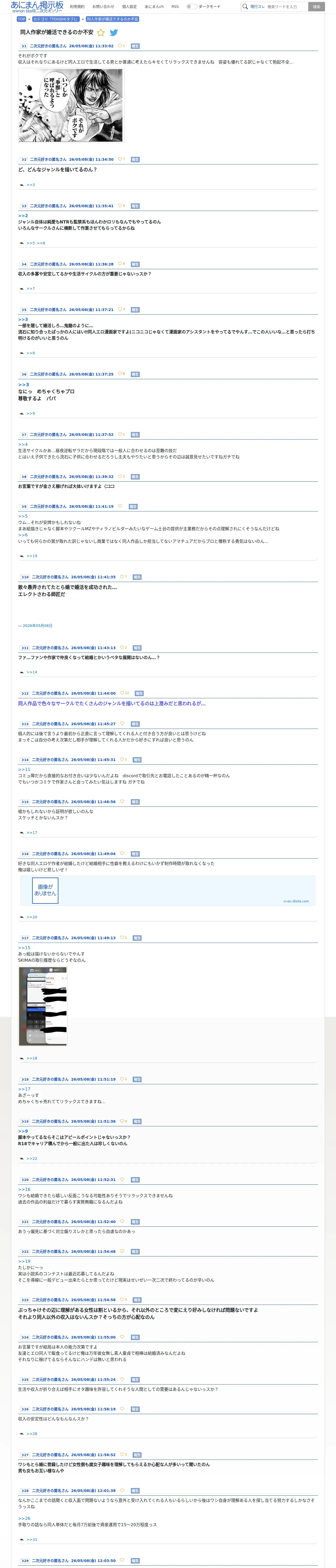Click the あにまん掲示板 site logo
This screenshot has height=1568, width=336.
[x=37, y=7]
